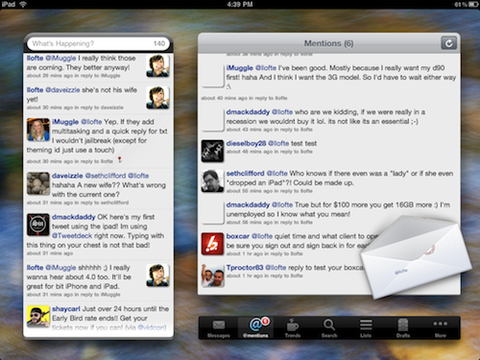Open Tproctor83's avatar in Mentions
The image size is (480, 360).
212,275
